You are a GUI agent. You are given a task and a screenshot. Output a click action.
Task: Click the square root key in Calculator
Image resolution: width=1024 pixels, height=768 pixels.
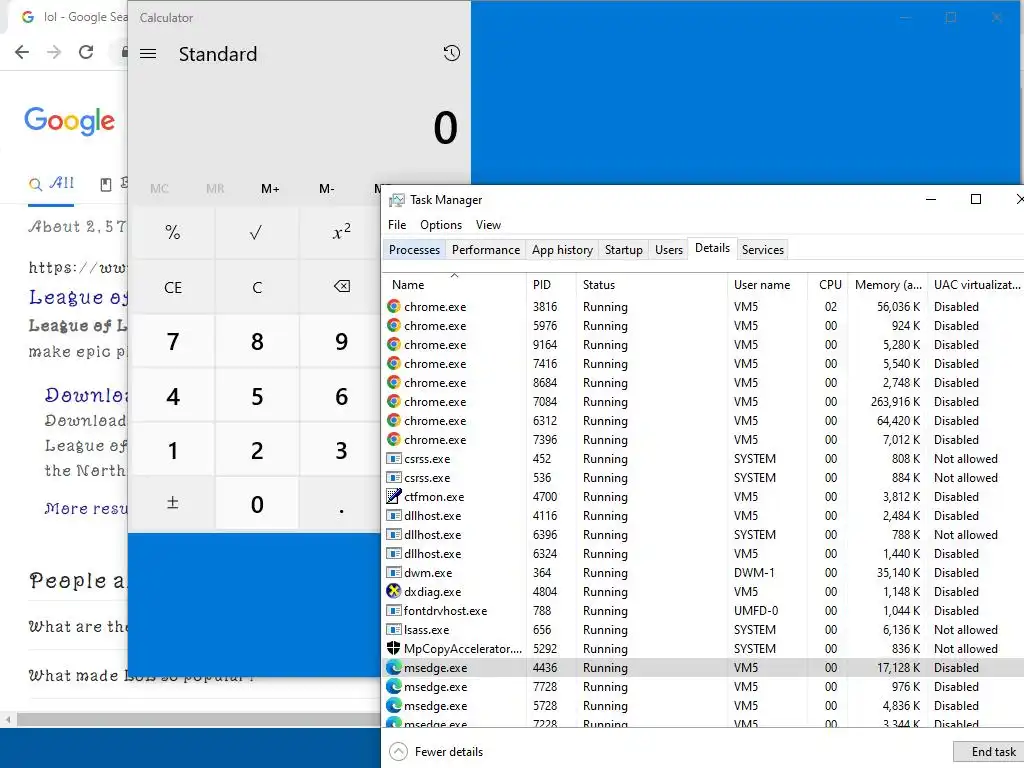pyautogui.click(x=256, y=232)
